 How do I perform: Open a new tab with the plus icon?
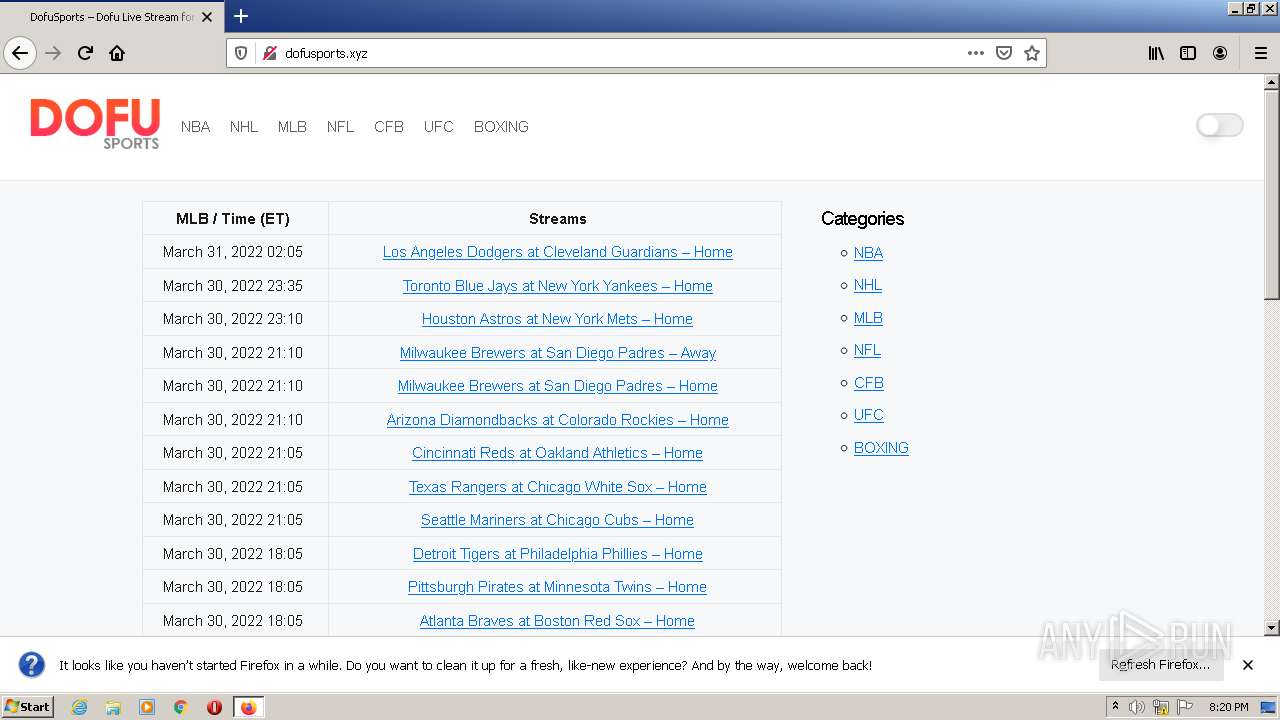coord(241,16)
